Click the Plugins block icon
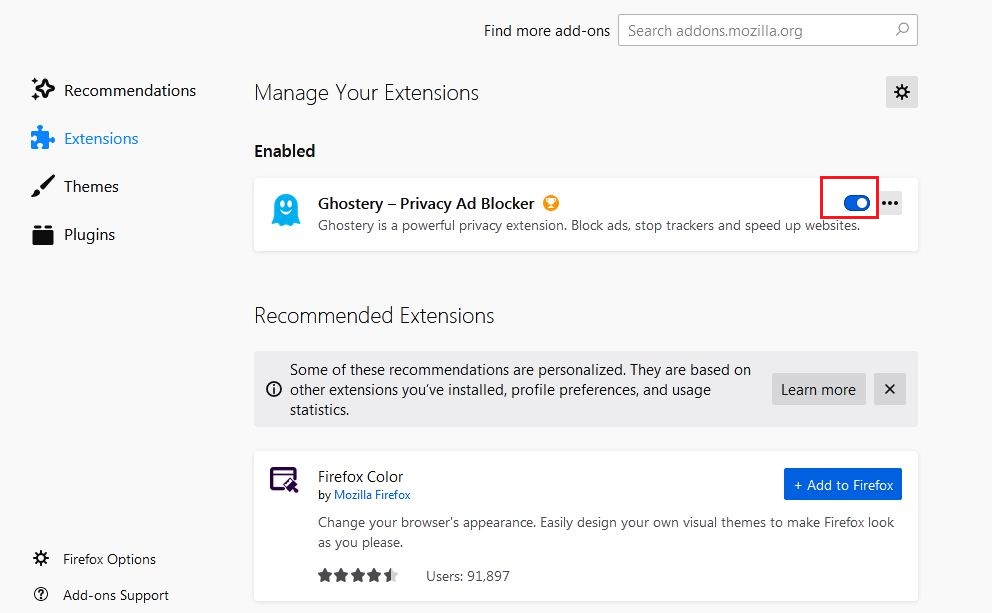This screenshot has width=992, height=613. 42,235
